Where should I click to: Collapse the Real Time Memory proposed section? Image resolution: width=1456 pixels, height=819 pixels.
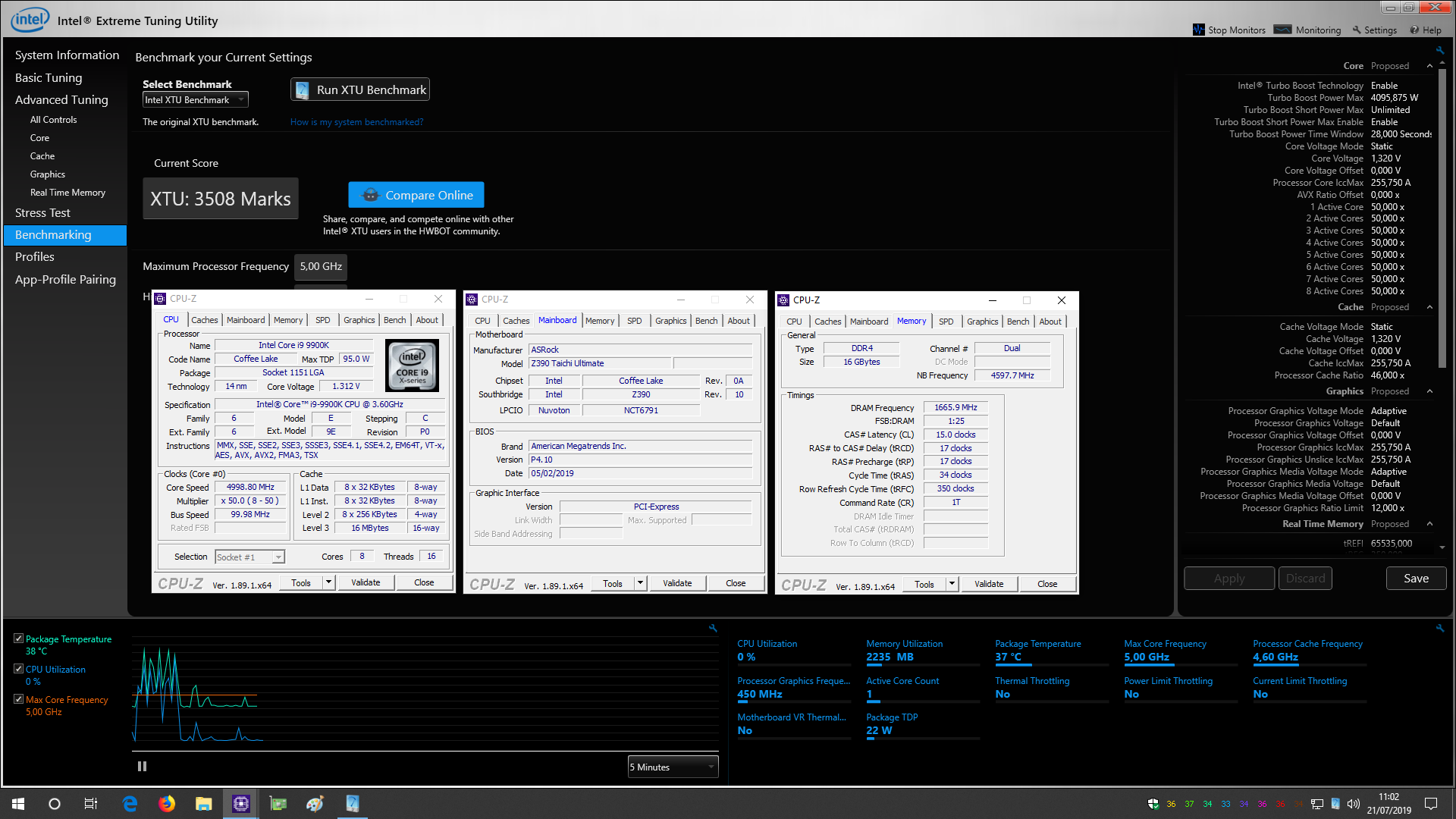(x=1429, y=524)
